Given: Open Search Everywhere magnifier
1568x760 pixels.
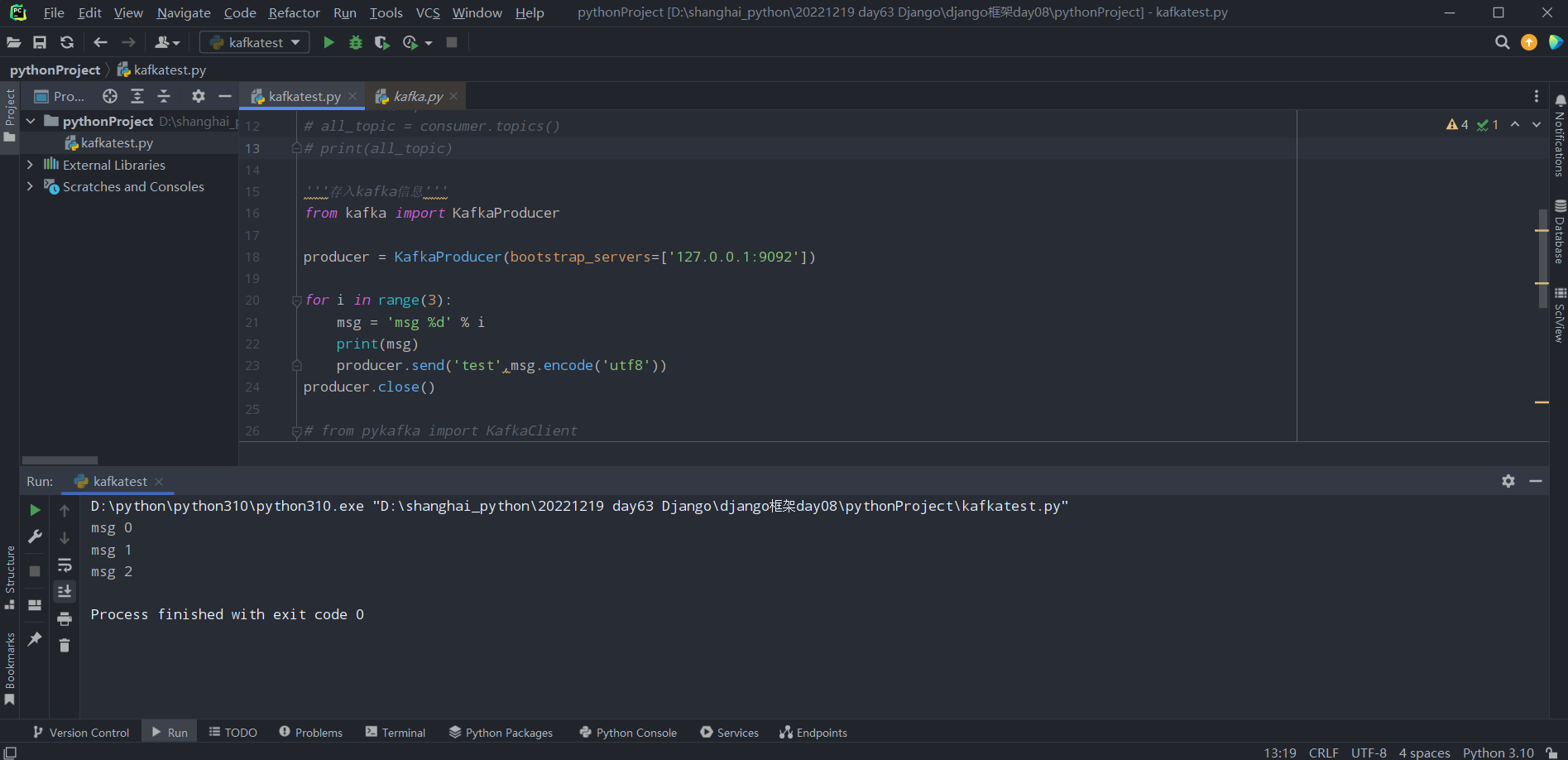Looking at the screenshot, I should pyautogui.click(x=1503, y=42).
